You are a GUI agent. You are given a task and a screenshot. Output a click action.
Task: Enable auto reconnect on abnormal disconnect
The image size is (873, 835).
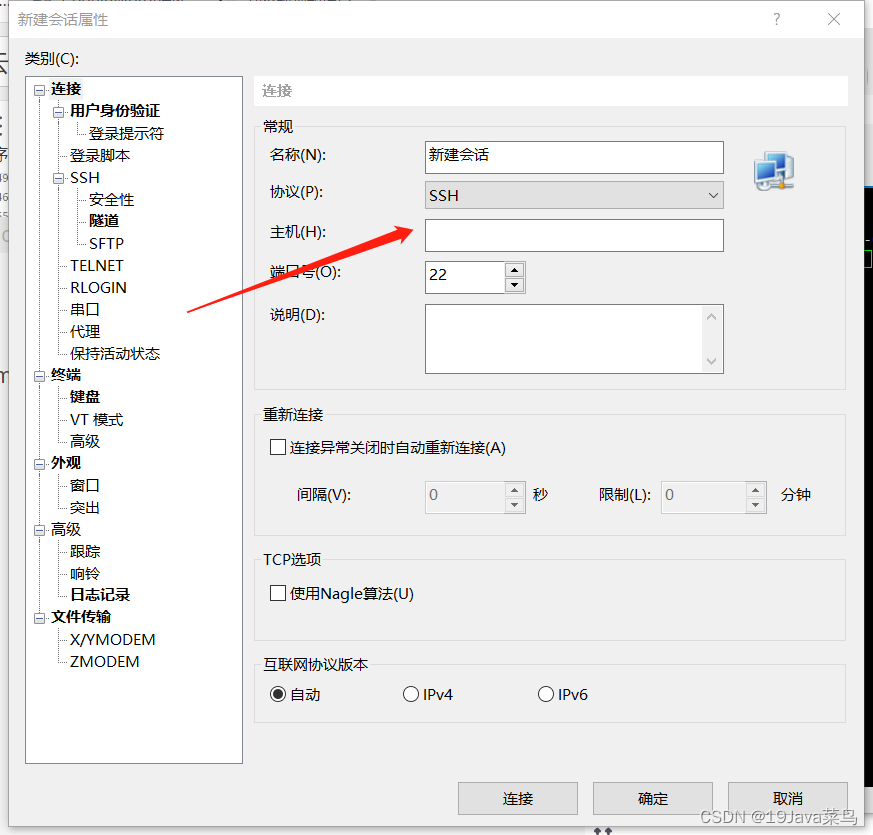(x=278, y=447)
